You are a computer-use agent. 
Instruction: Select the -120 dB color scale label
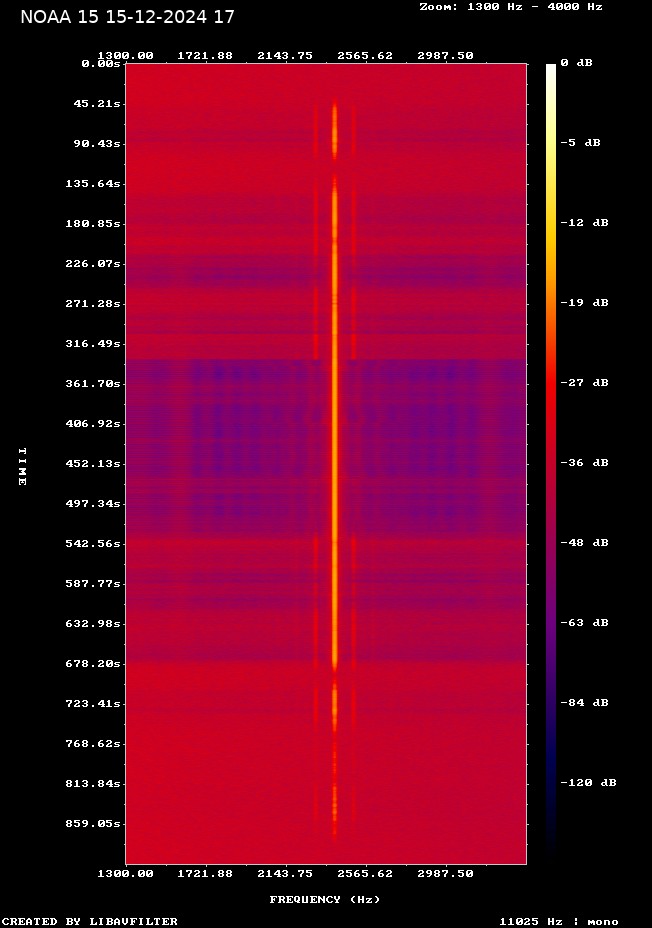588,783
